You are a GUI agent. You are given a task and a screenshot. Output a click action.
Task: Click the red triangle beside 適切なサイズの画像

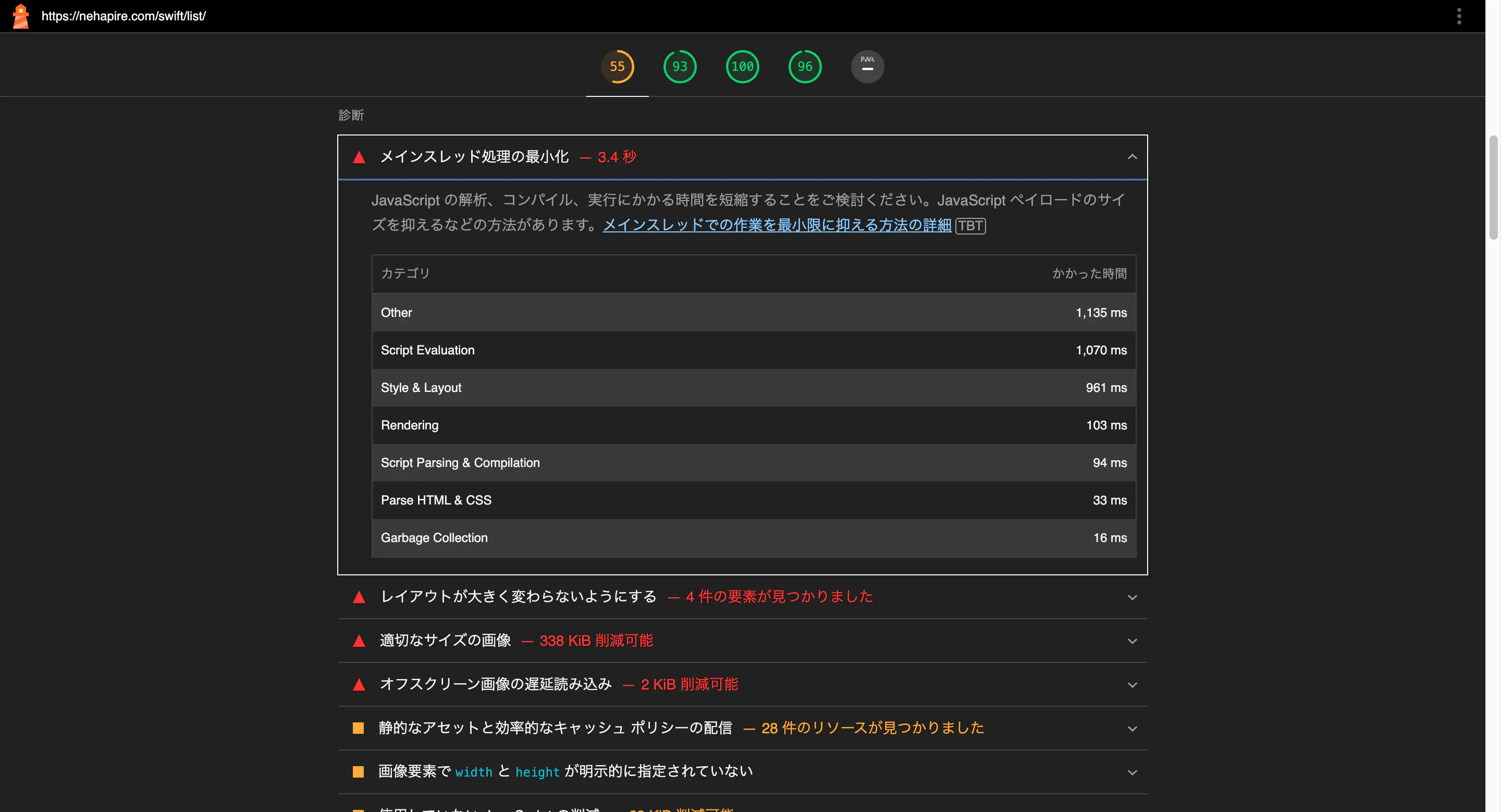coord(359,642)
